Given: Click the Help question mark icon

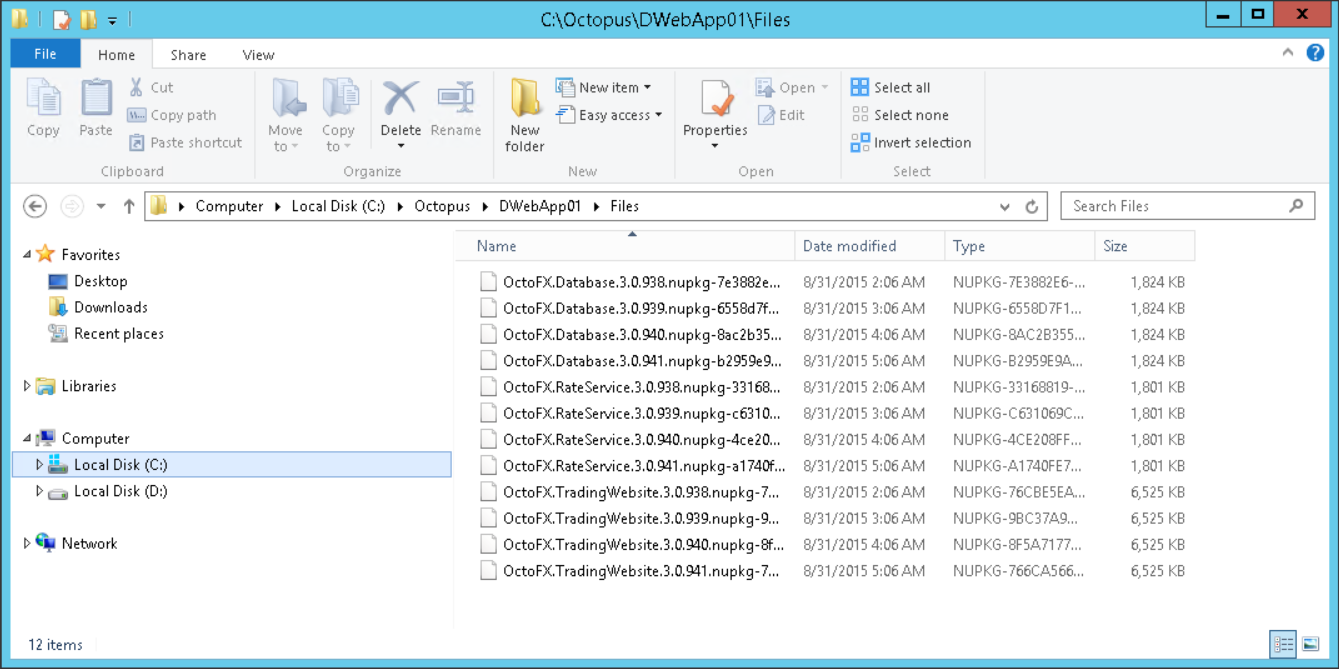Looking at the screenshot, I should [1315, 54].
